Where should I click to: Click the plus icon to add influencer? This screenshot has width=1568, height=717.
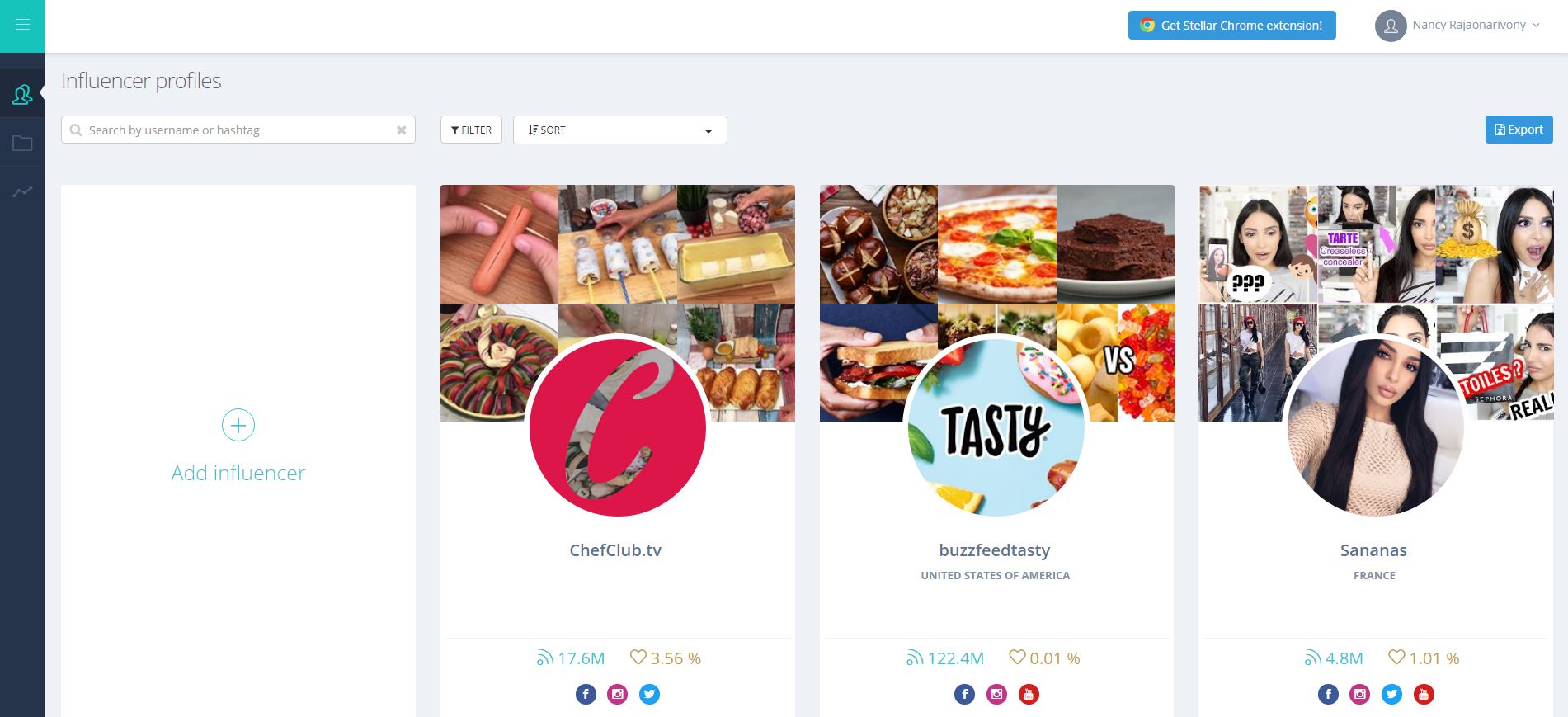[x=238, y=425]
